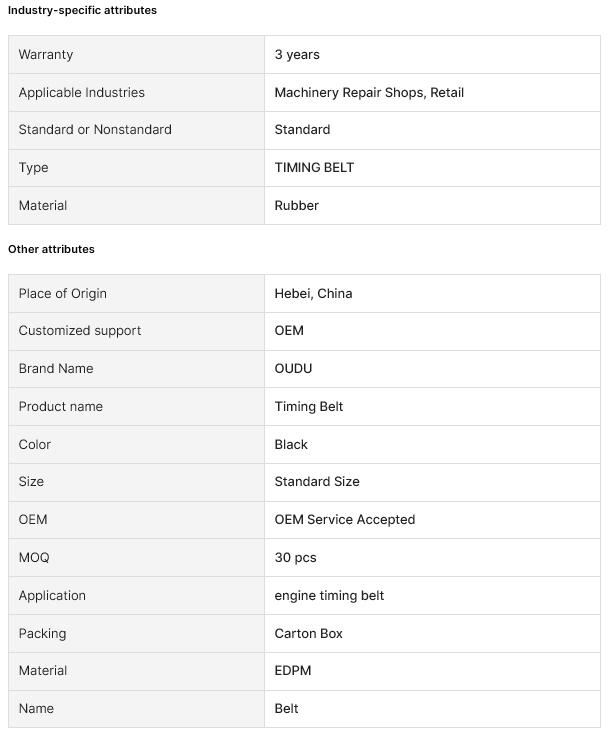Select the "3 years" warranty value

tap(297, 55)
